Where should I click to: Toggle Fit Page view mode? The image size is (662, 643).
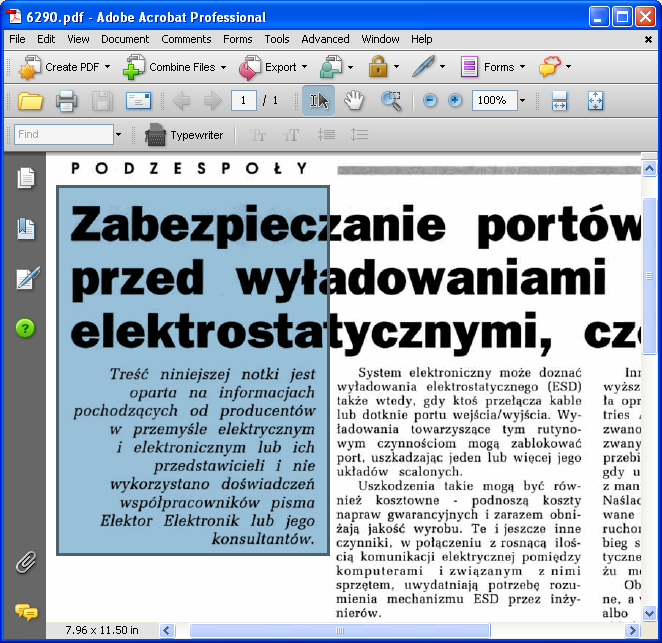[595, 101]
